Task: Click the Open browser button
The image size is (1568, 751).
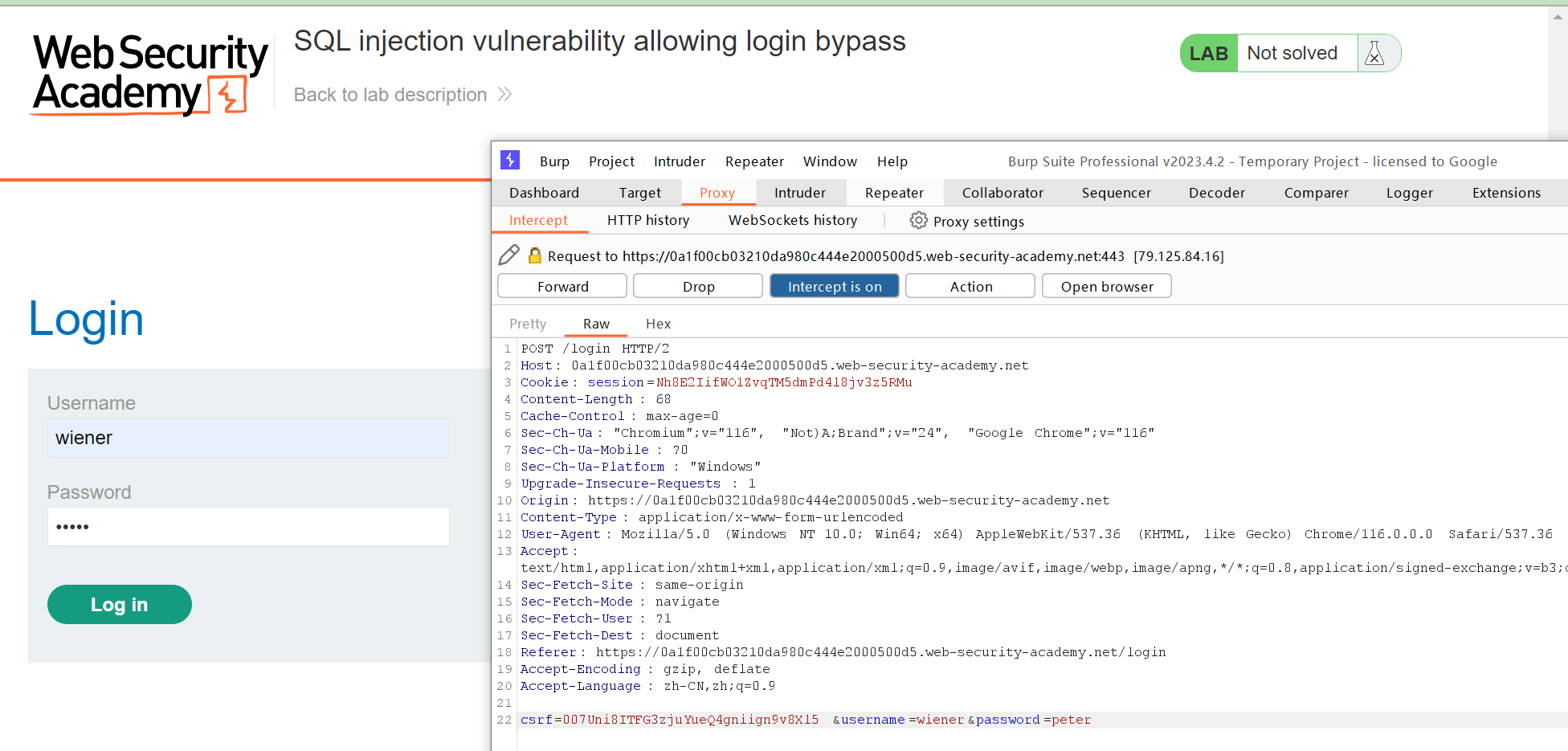Action: point(1107,286)
